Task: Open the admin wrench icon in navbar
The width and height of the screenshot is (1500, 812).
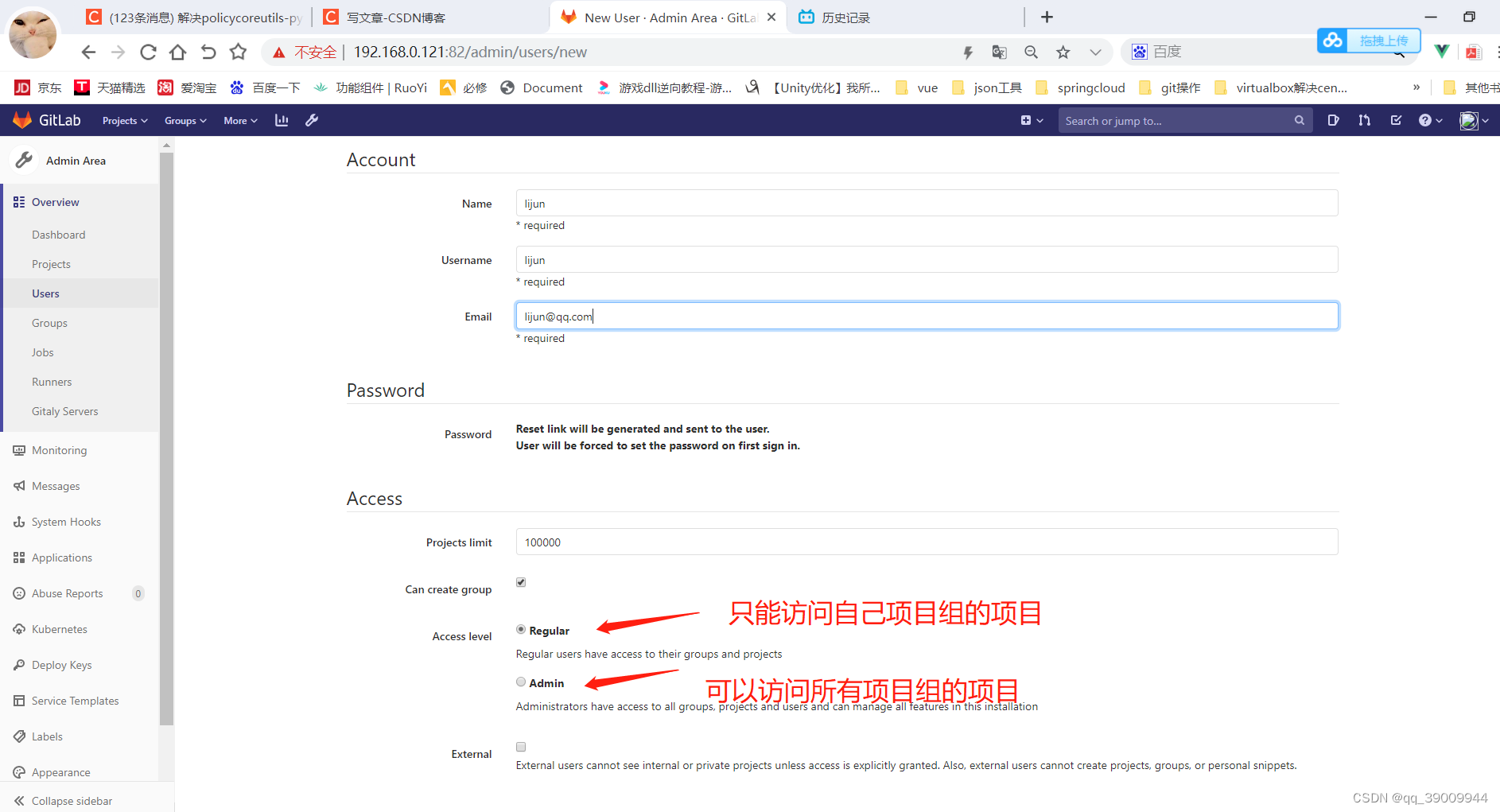Action: (x=312, y=120)
